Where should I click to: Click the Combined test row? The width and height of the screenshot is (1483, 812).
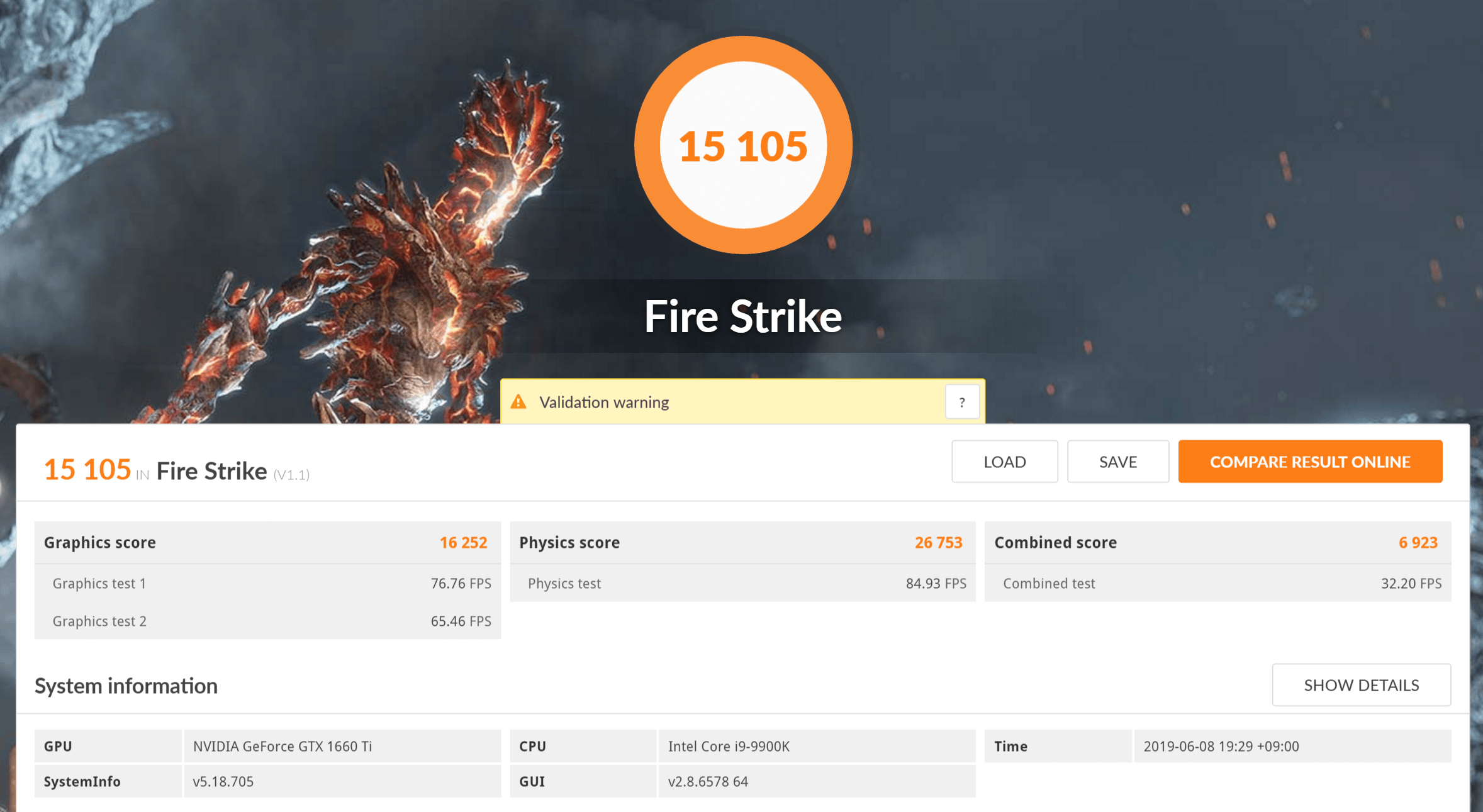tap(1217, 583)
